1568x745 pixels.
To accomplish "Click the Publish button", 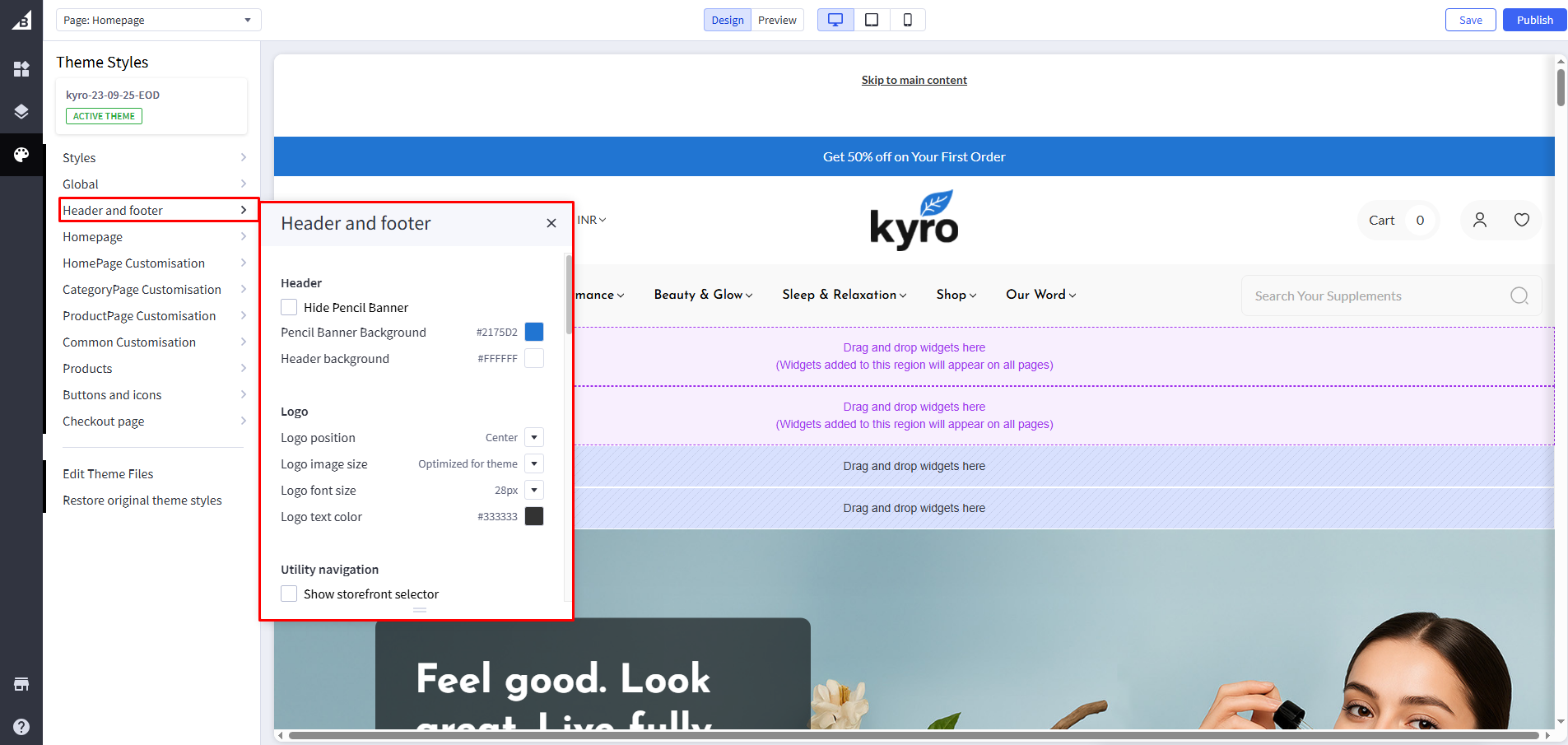I will click(1534, 20).
